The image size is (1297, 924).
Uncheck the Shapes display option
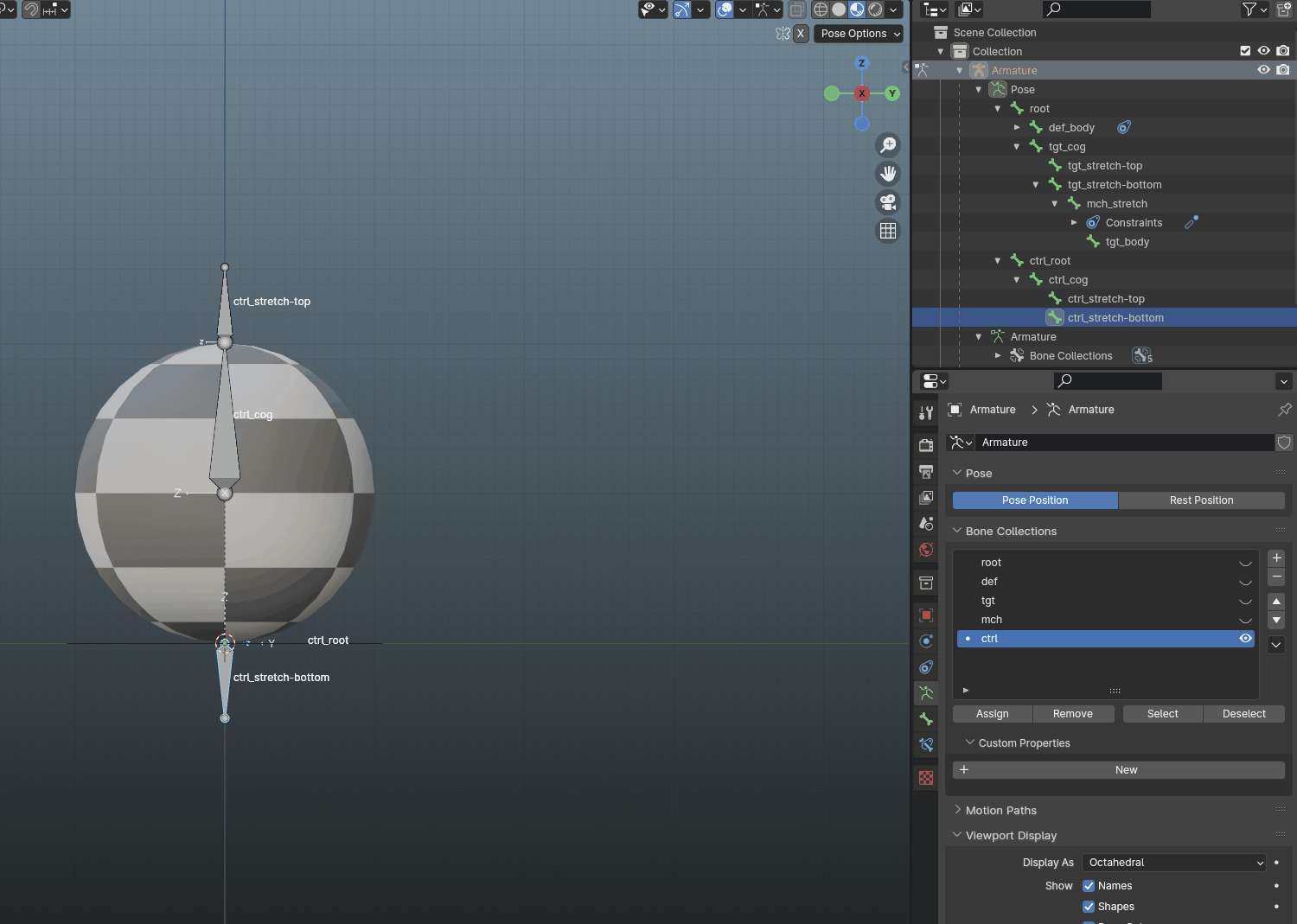(x=1089, y=907)
